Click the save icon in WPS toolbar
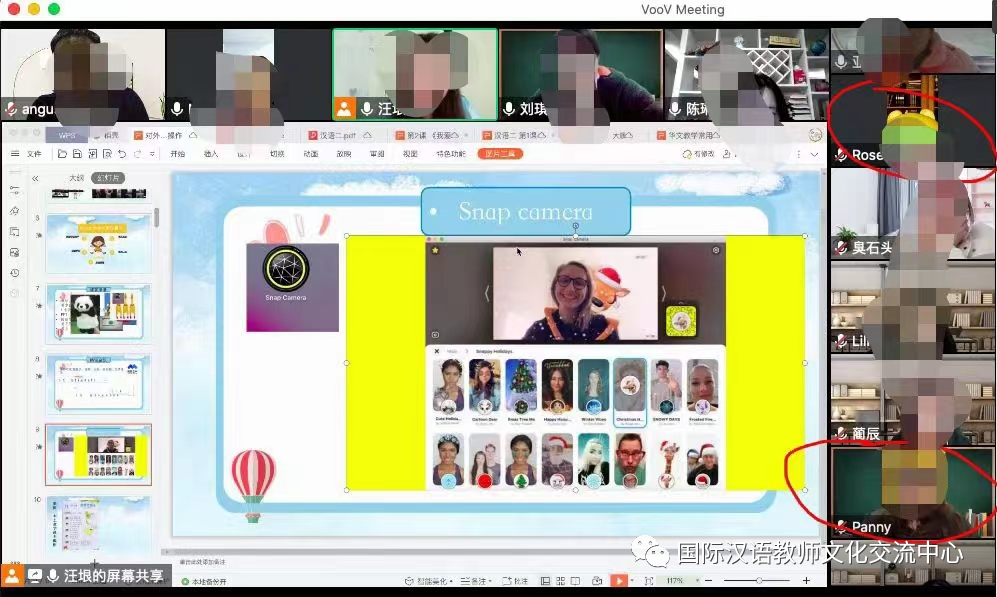The width and height of the screenshot is (997, 597). pyautogui.click(x=77, y=154)
